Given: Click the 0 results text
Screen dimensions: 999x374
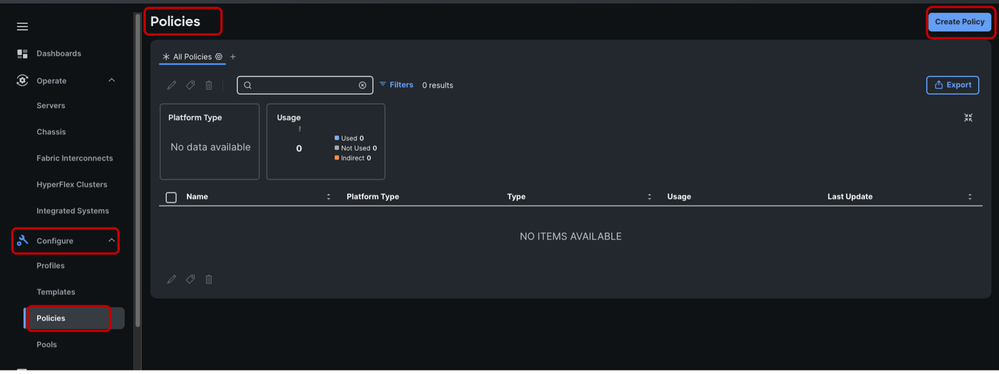Looking at the screenshot, I should click(438, 85).
